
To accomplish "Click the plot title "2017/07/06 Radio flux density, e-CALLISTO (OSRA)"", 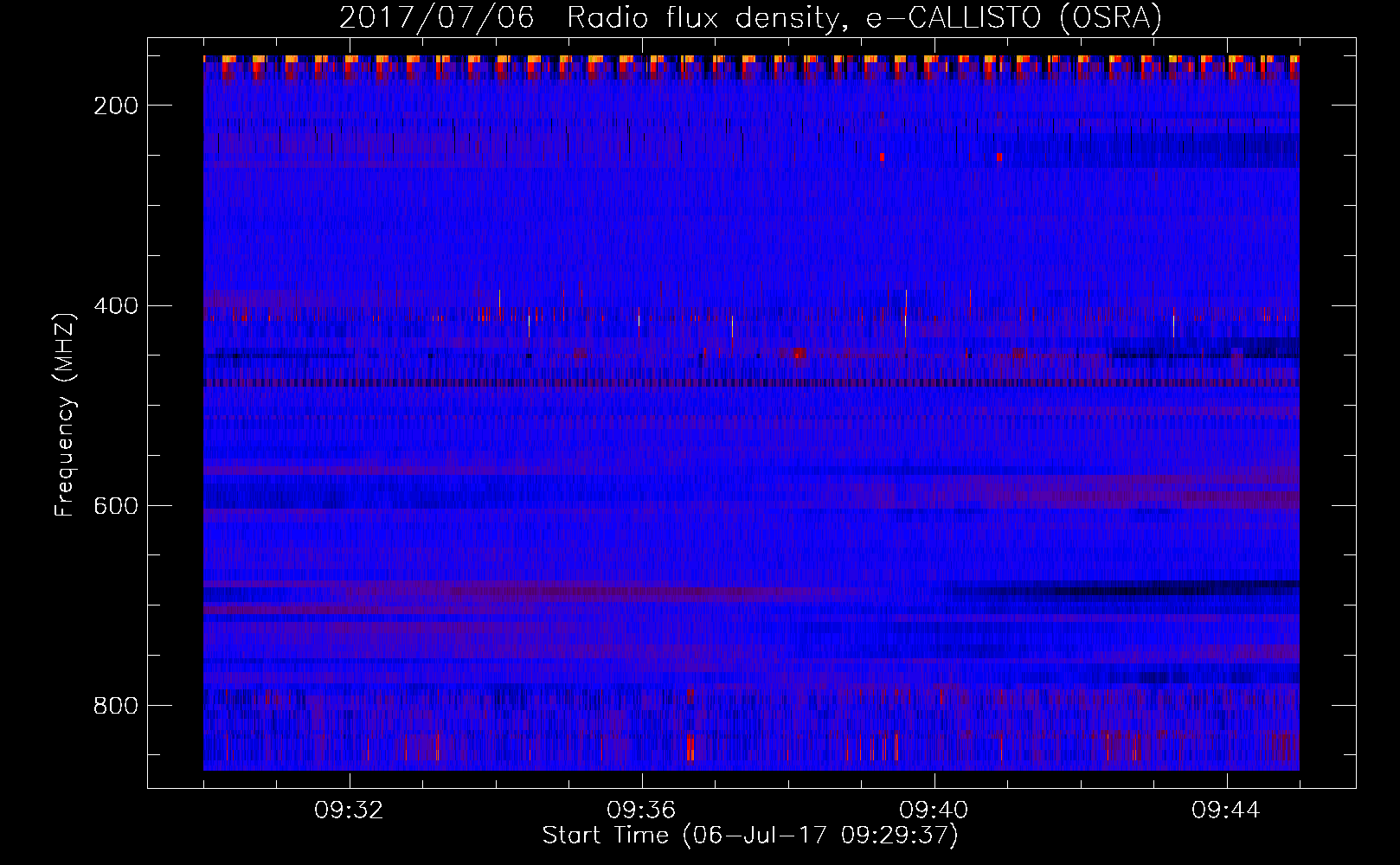I will 750,17.
